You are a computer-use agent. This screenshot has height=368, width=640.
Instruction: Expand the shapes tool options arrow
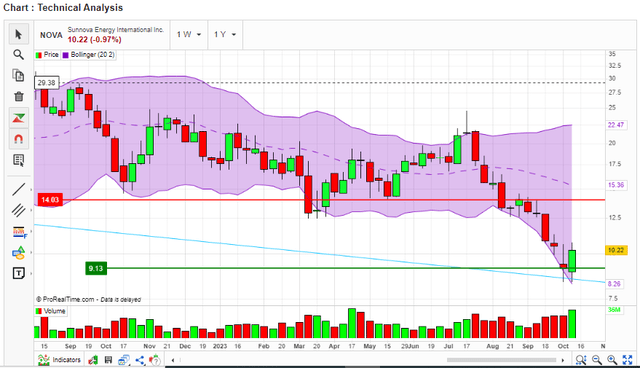pos(31,253)
